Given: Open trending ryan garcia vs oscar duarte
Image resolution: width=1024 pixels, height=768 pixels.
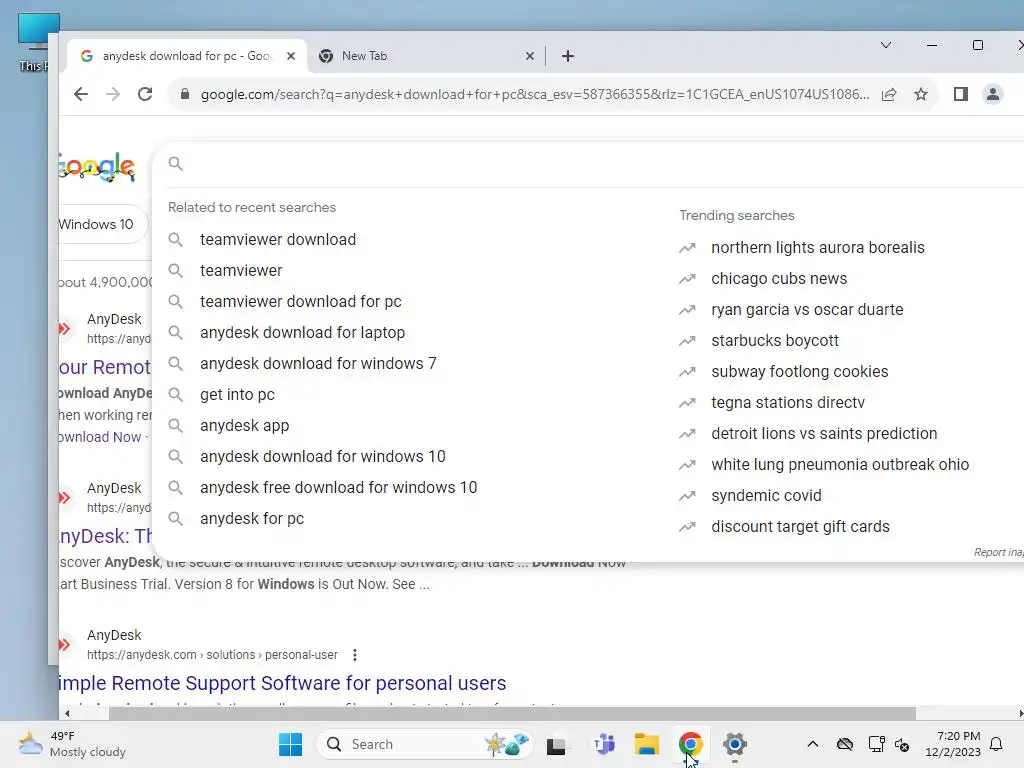Looking at the screenshot, I should click(807, 310).
